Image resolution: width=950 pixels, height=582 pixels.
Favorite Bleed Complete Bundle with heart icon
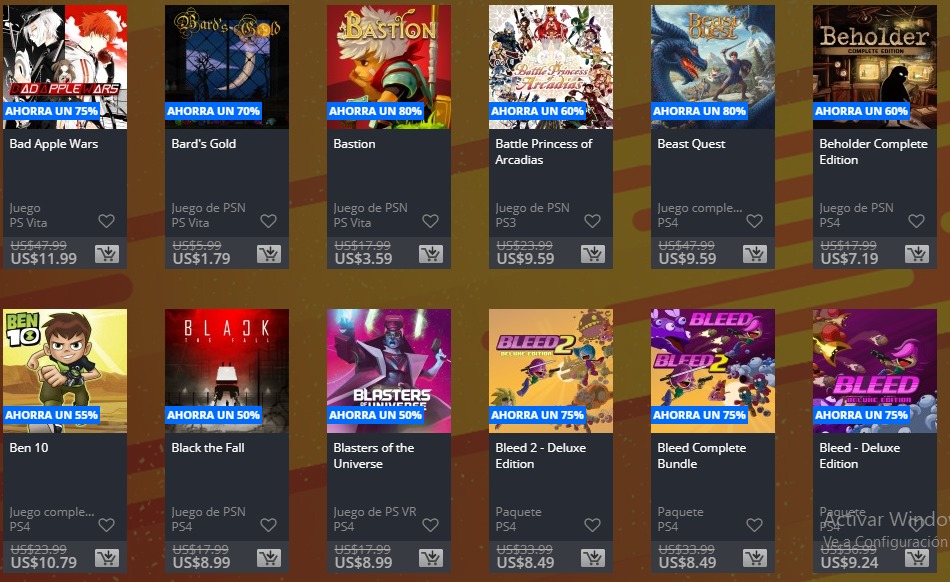754,525
